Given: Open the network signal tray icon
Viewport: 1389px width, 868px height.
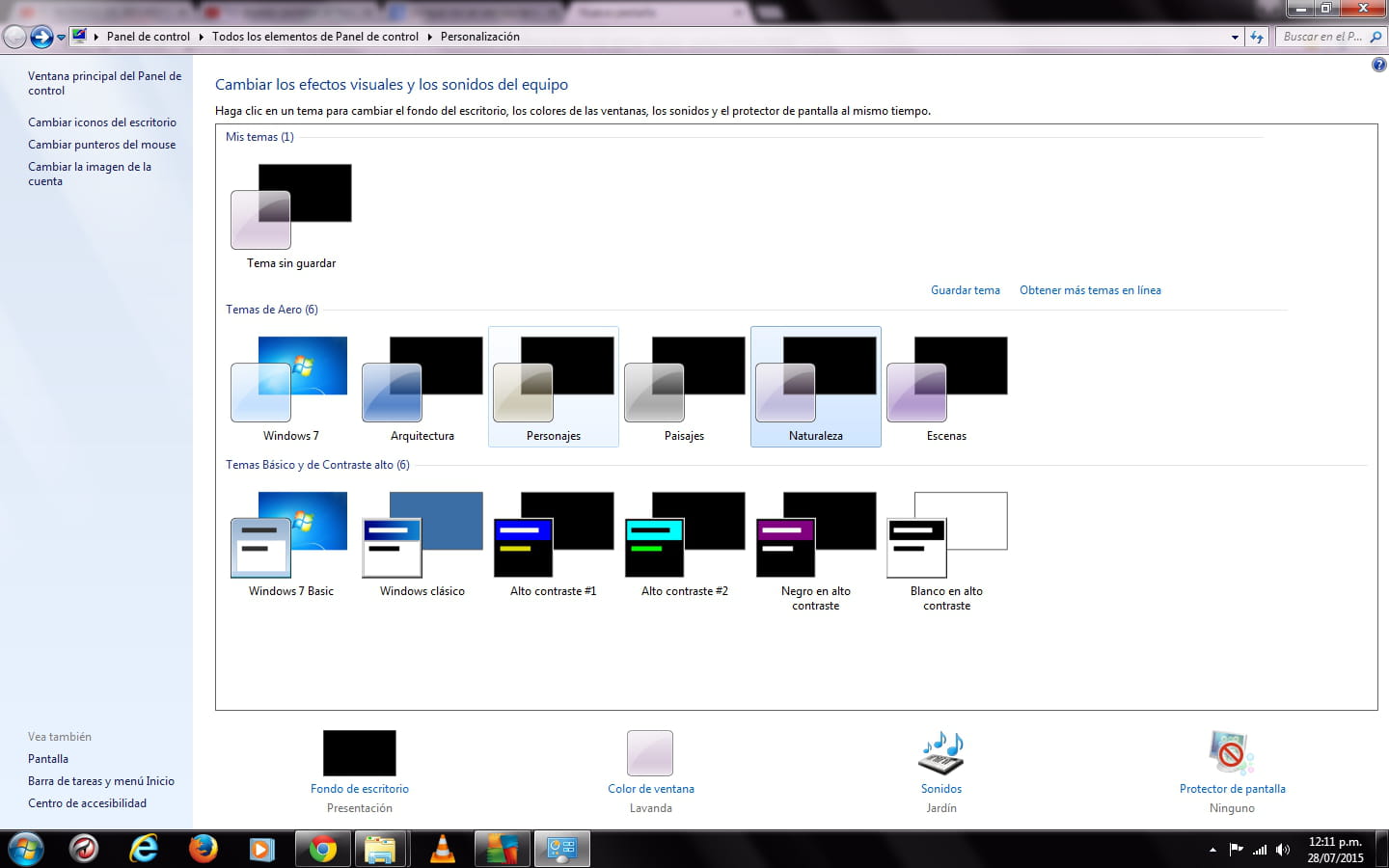Looking at the screenshot, I should pos(1260,850).
